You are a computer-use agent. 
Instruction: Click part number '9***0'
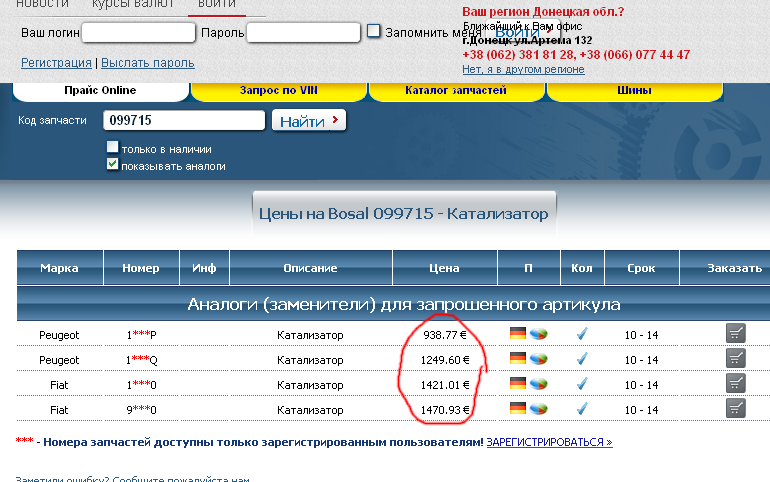pos(141,410)
